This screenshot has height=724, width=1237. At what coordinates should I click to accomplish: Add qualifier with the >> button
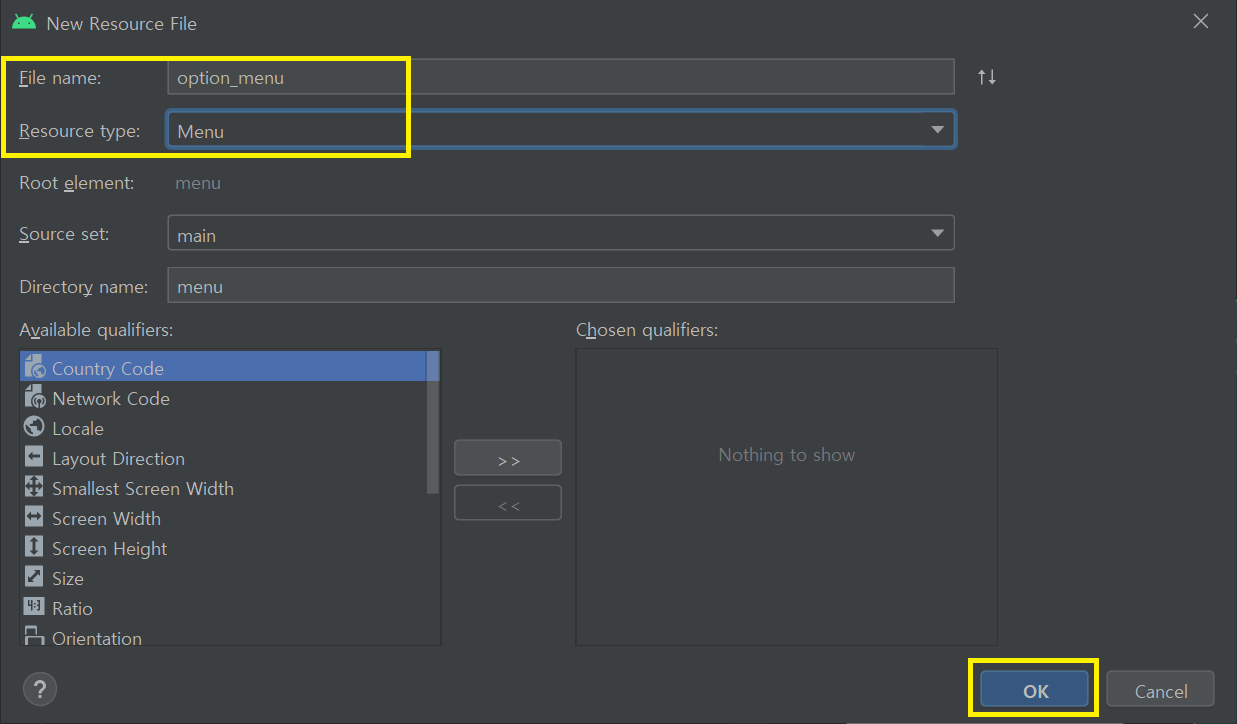click(x=508, y=459)
